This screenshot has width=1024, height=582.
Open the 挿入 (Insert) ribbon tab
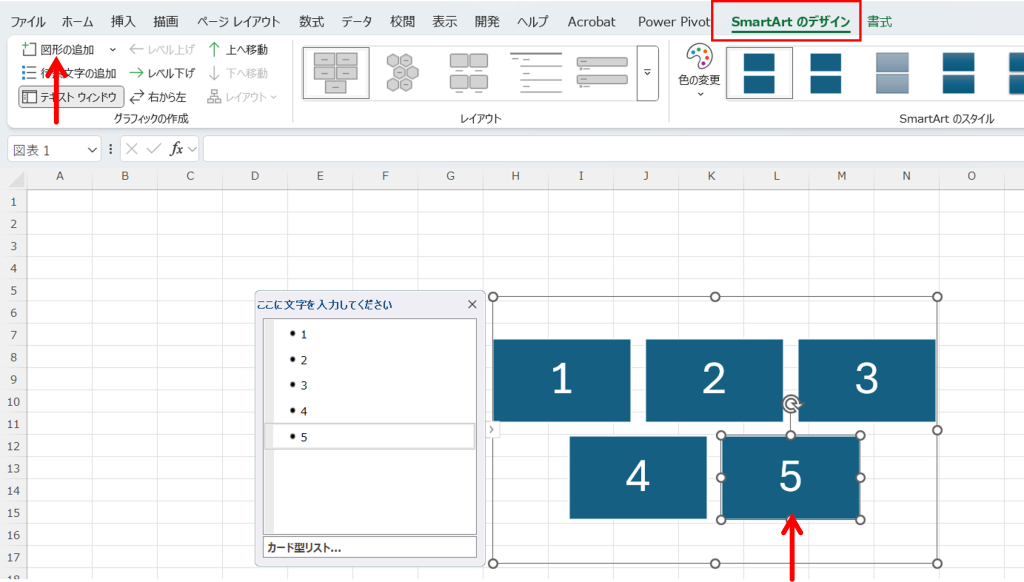click(123, 21)
